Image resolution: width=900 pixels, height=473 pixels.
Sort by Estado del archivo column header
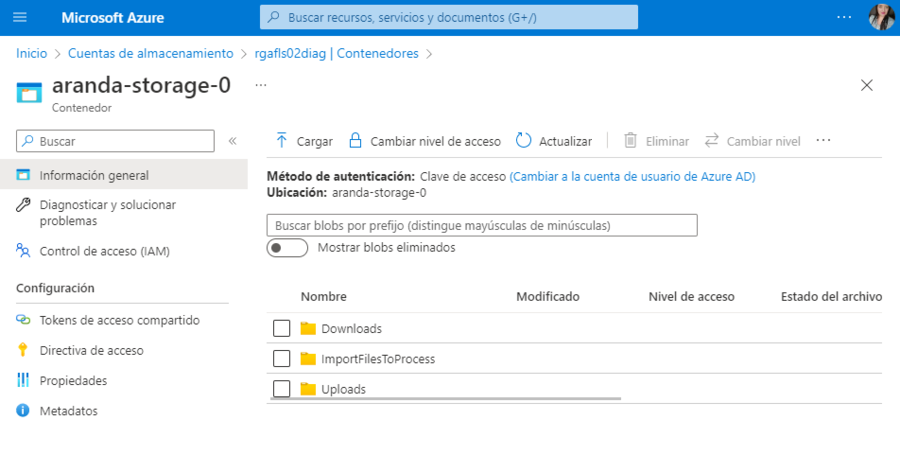(x=831, y=297)
